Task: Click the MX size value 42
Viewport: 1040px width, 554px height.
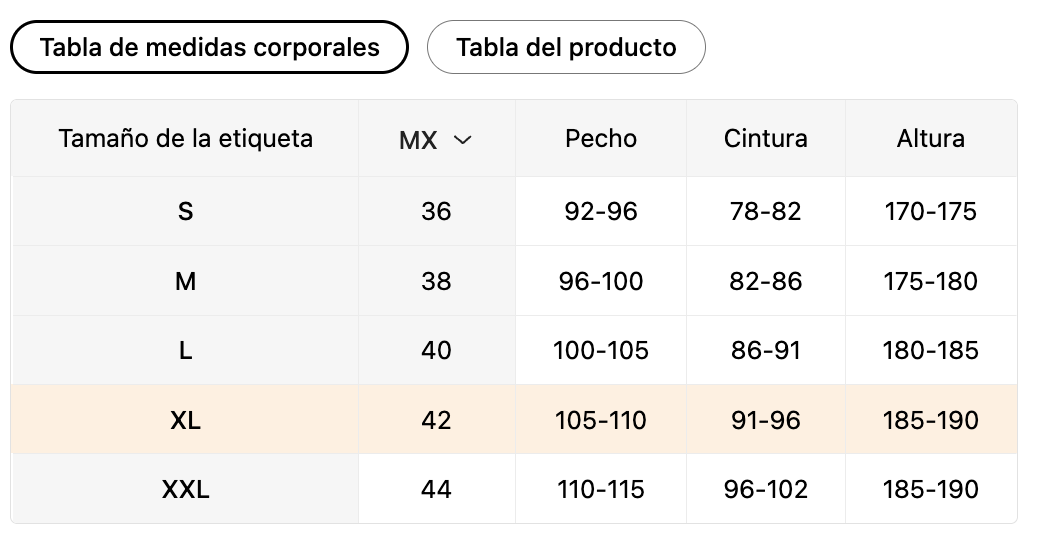Action: (x=436, y=420)
